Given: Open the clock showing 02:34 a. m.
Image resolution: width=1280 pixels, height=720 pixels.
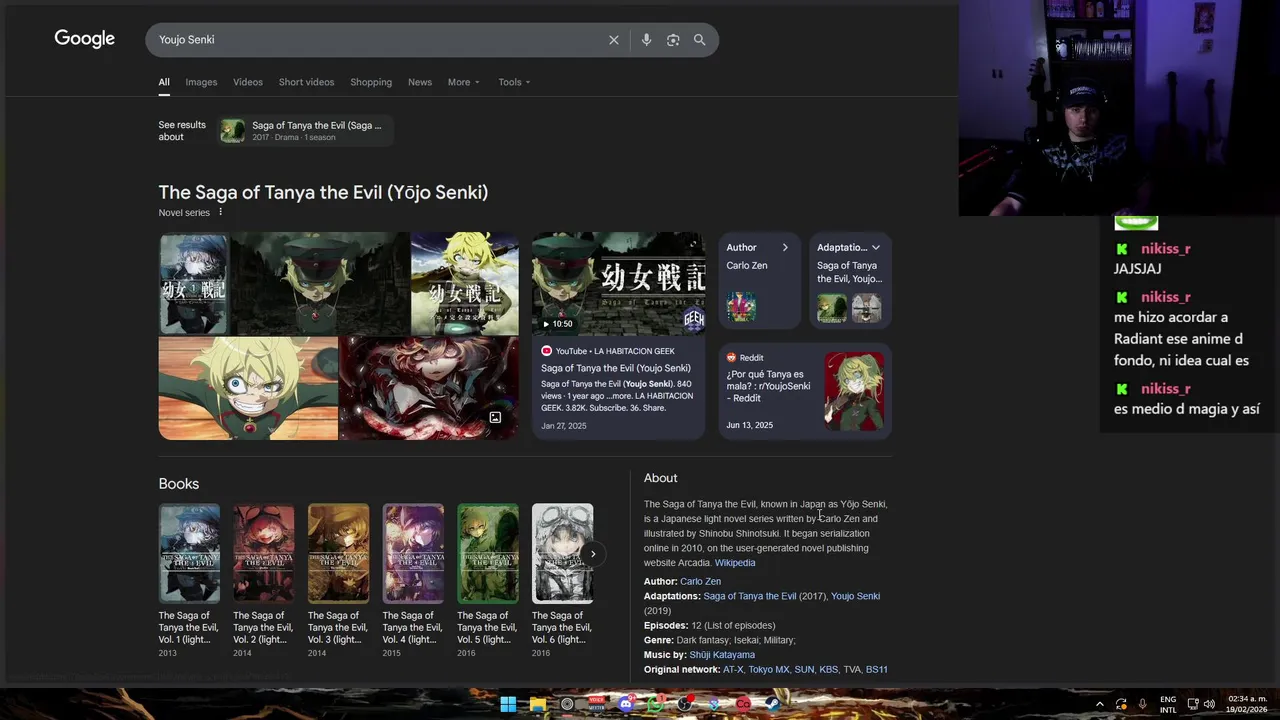Looking at the screenshot, I should click(1247, 704).
